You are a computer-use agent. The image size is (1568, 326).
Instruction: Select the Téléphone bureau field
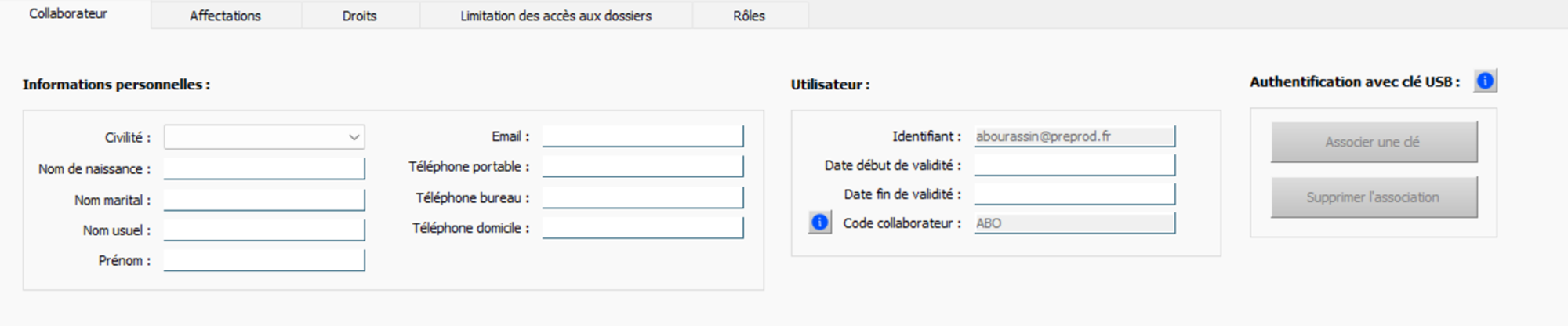click(x=643, y=197)
